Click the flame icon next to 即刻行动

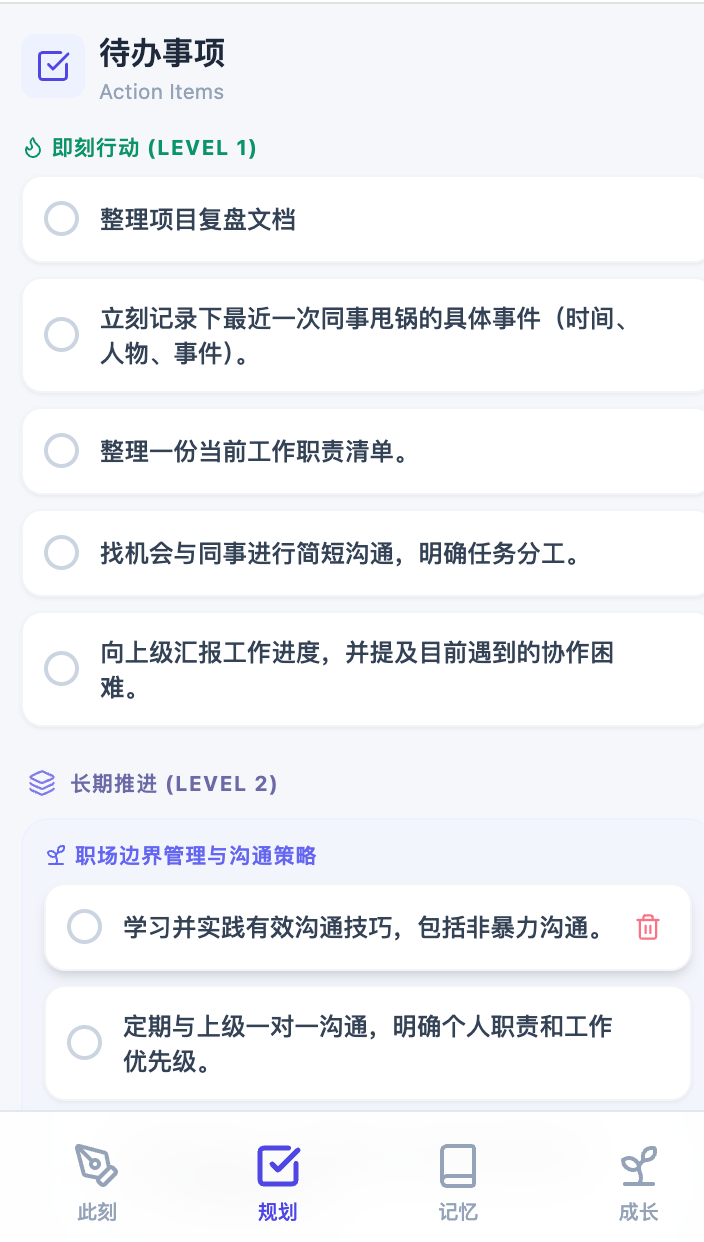[33, 149]
